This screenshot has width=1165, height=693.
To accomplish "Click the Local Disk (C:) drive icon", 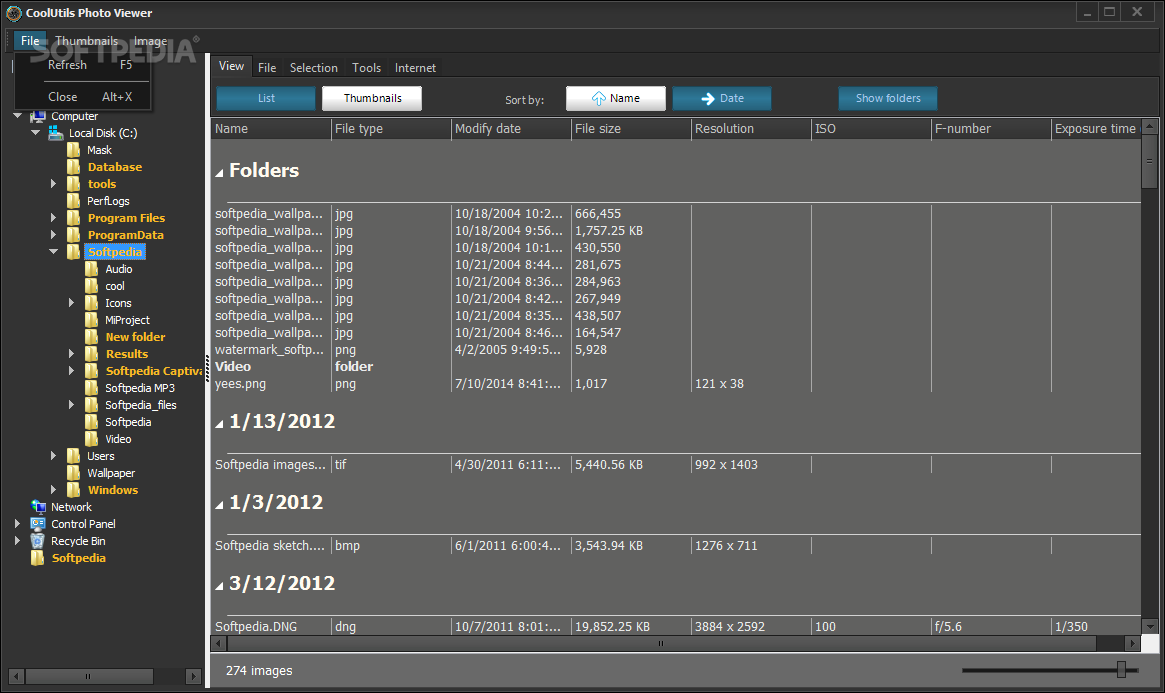I will pyautogui.click(x=56, y=133).
